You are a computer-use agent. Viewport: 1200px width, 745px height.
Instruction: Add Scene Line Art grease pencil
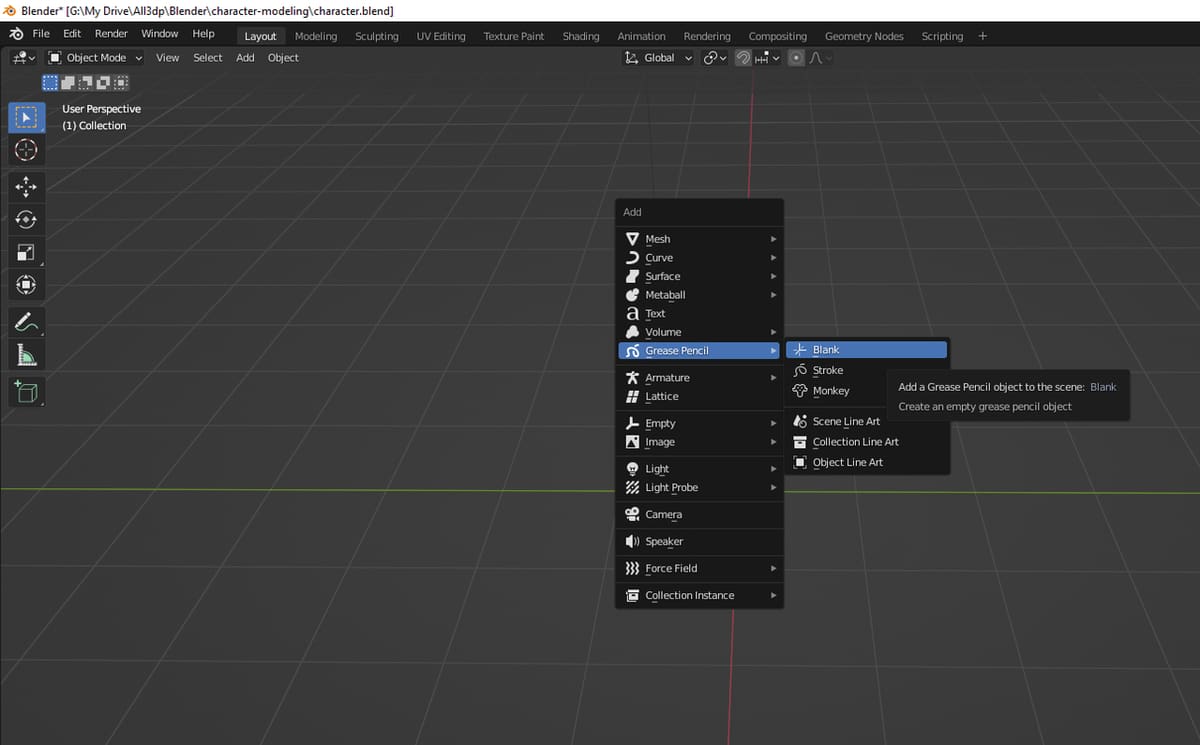click(866, 422)
